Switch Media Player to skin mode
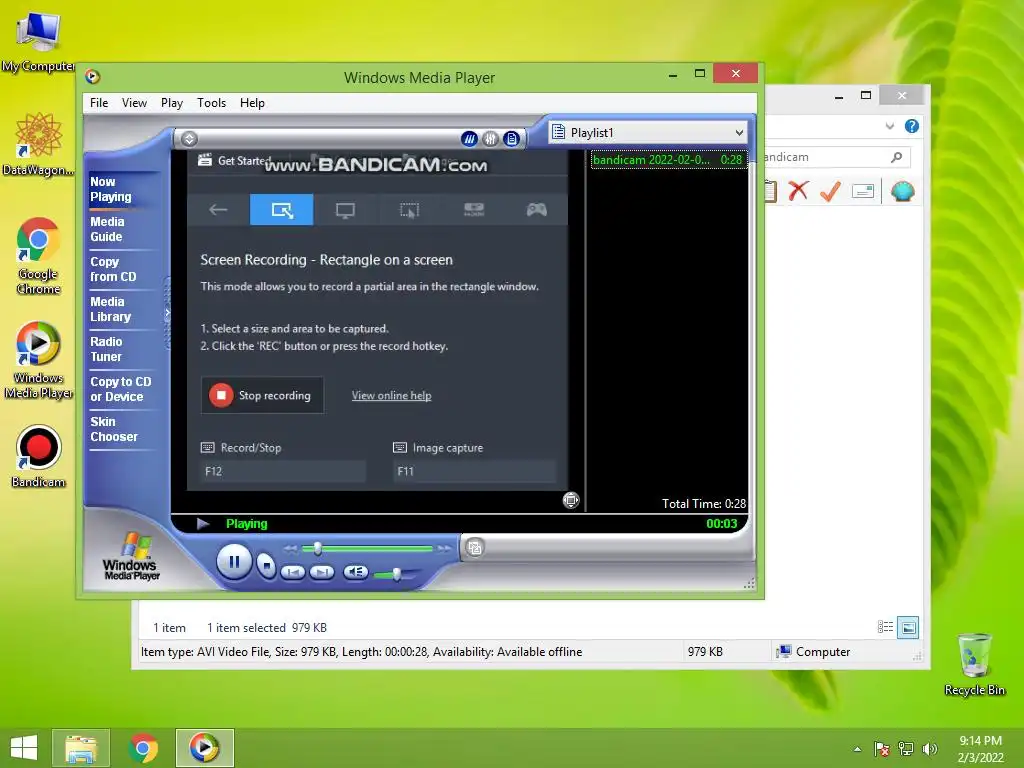 pyautogui.click(x=475, y=547)
